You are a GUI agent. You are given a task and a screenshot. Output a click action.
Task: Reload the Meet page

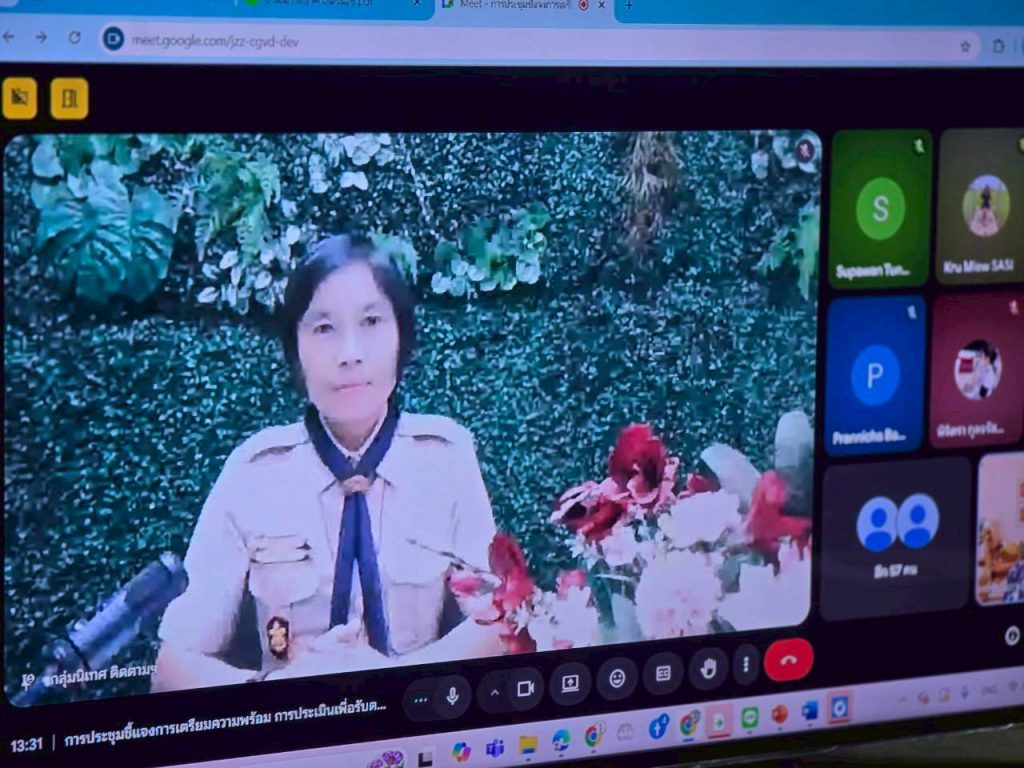click(75, 38)
